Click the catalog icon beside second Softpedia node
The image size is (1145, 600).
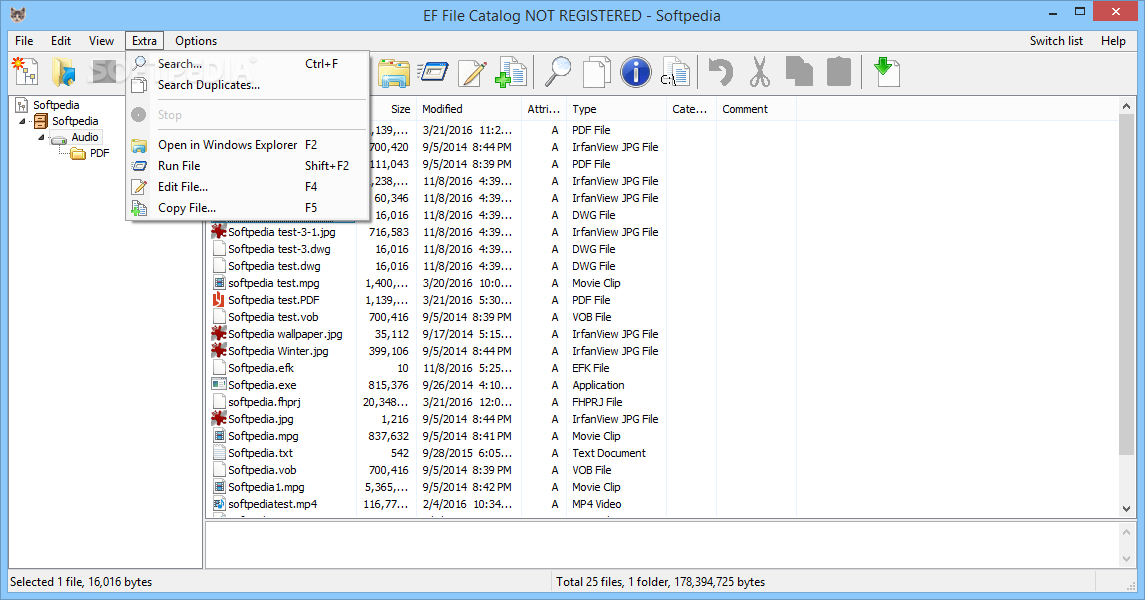(x=41, y=121)
